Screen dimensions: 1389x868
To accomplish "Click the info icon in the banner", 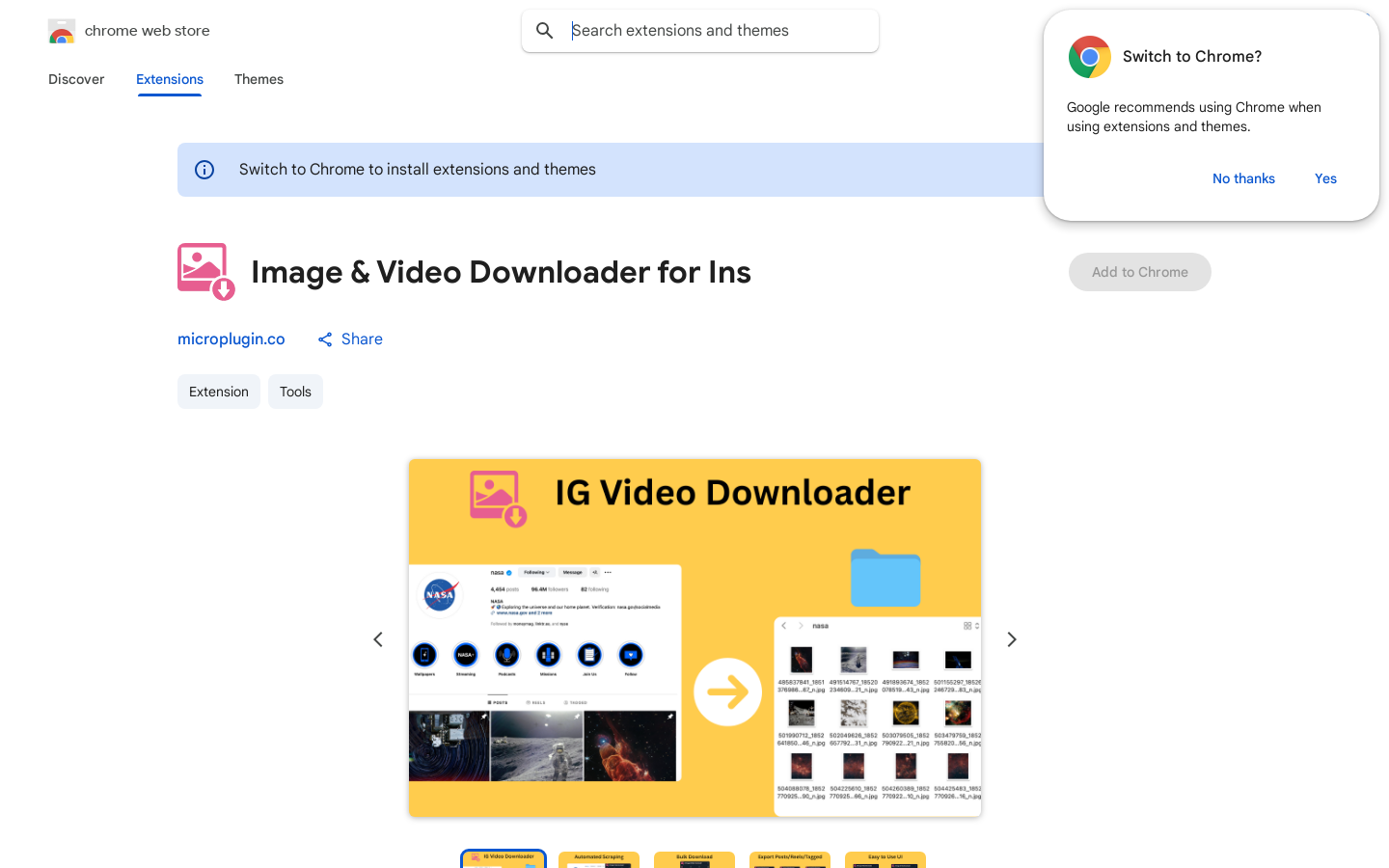I will click(x=204, y=170).
